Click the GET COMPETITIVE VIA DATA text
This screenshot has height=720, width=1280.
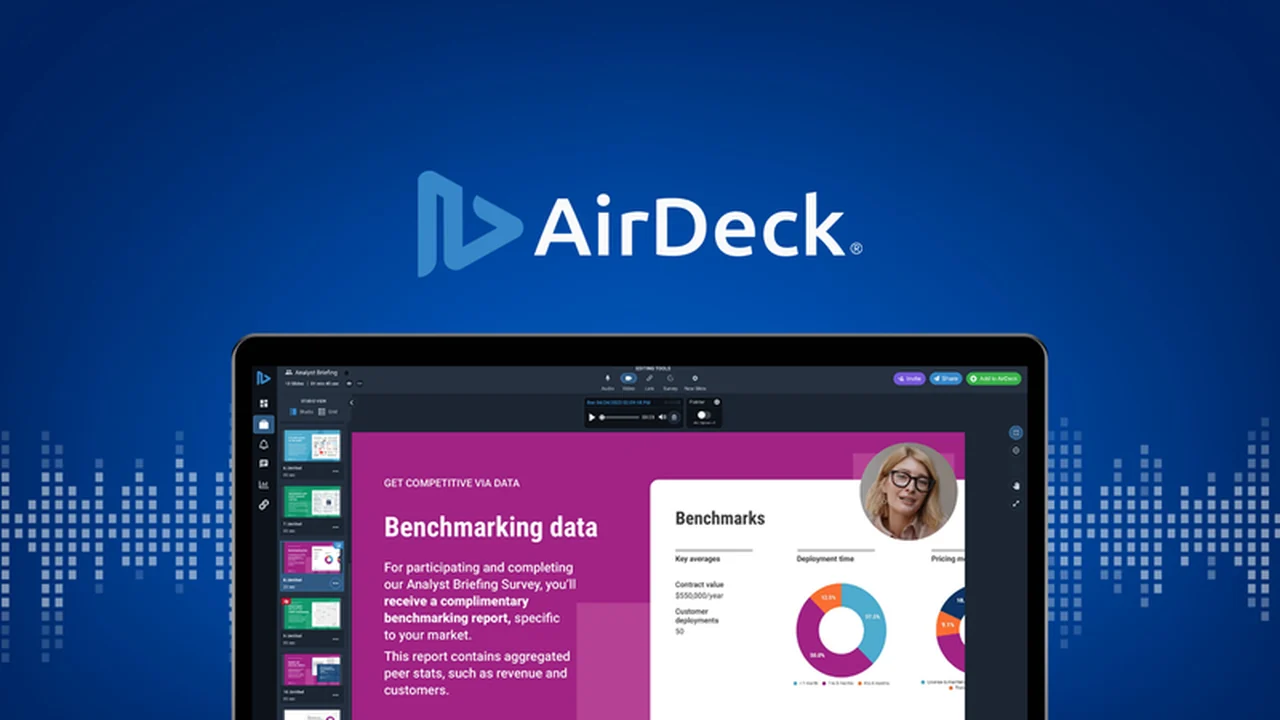click(x=452, y=483)
